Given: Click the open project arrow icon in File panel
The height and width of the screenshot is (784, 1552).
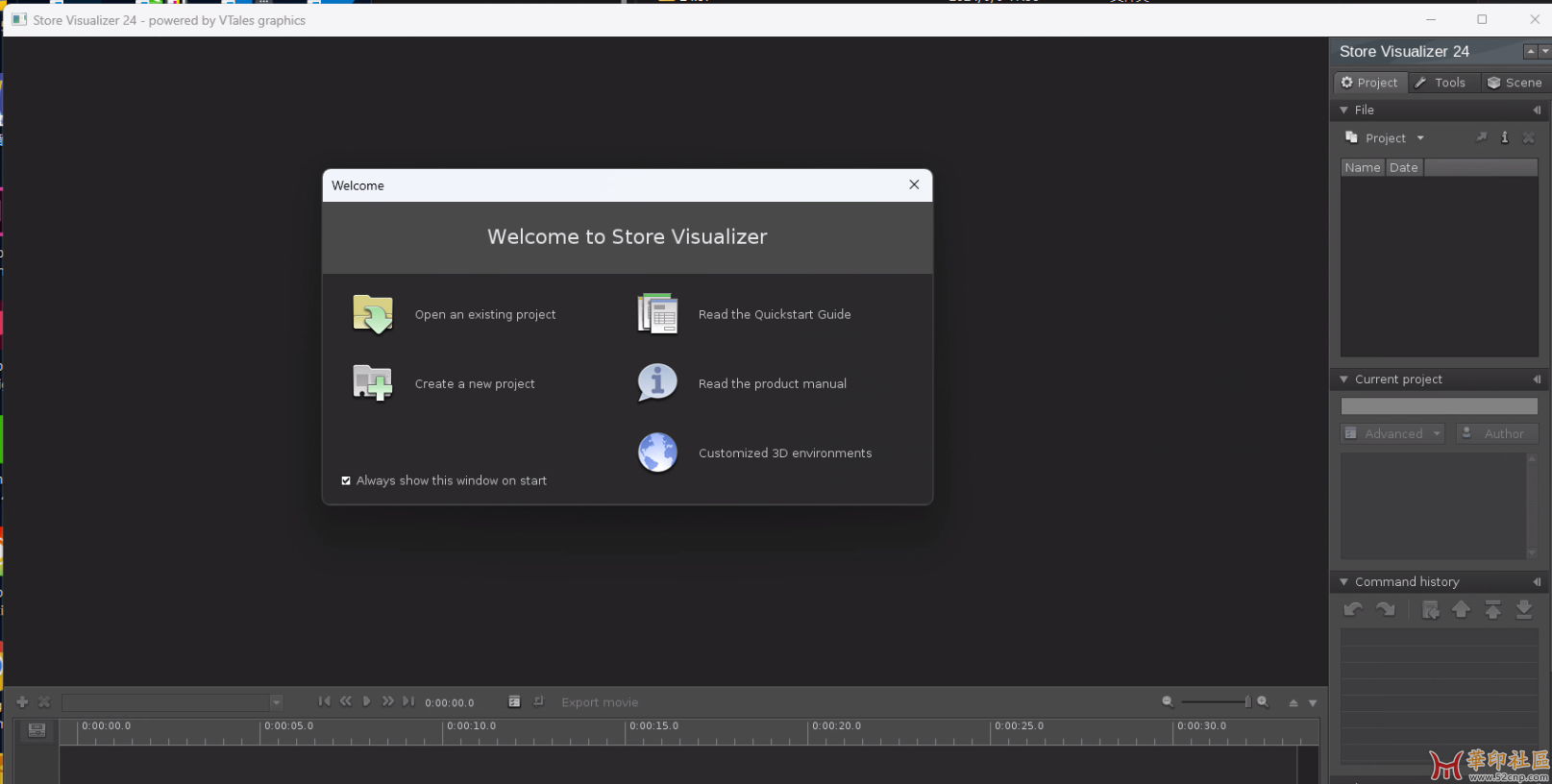Looking at the screenshot, I should pos(1481,137).
